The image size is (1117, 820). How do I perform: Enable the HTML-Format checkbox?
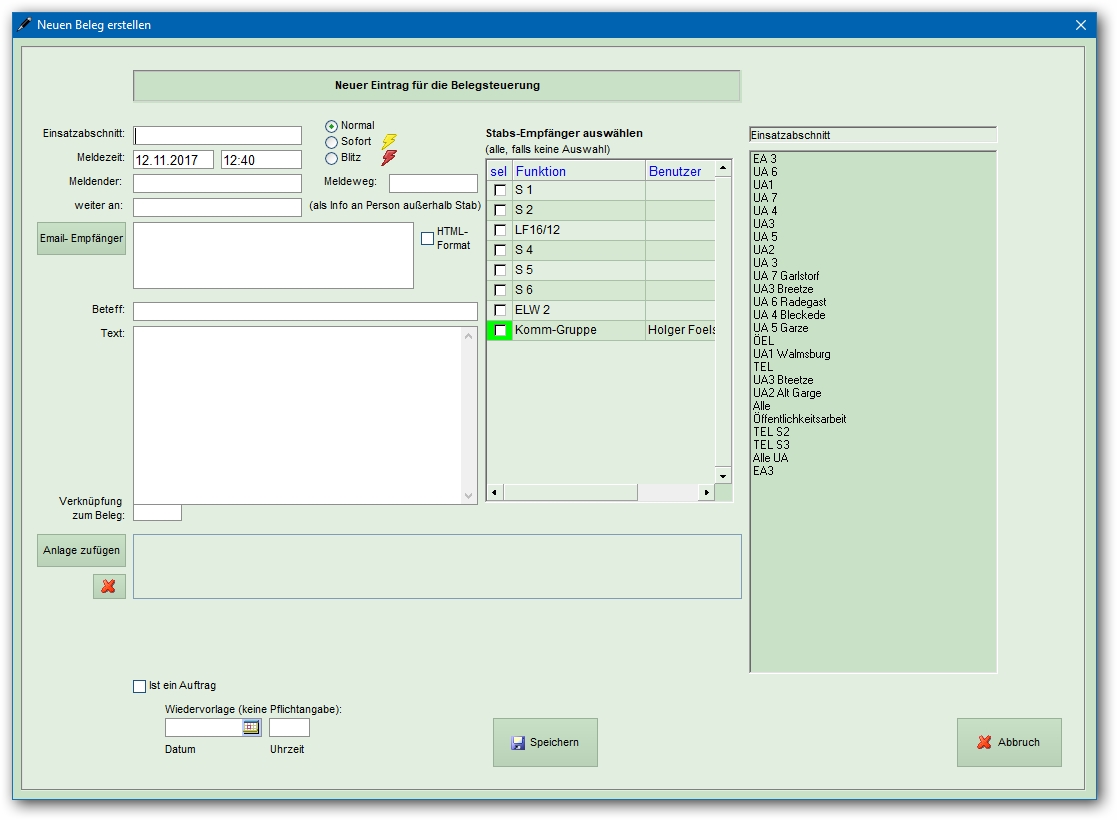pyautogui.click(x=427, y=238)
